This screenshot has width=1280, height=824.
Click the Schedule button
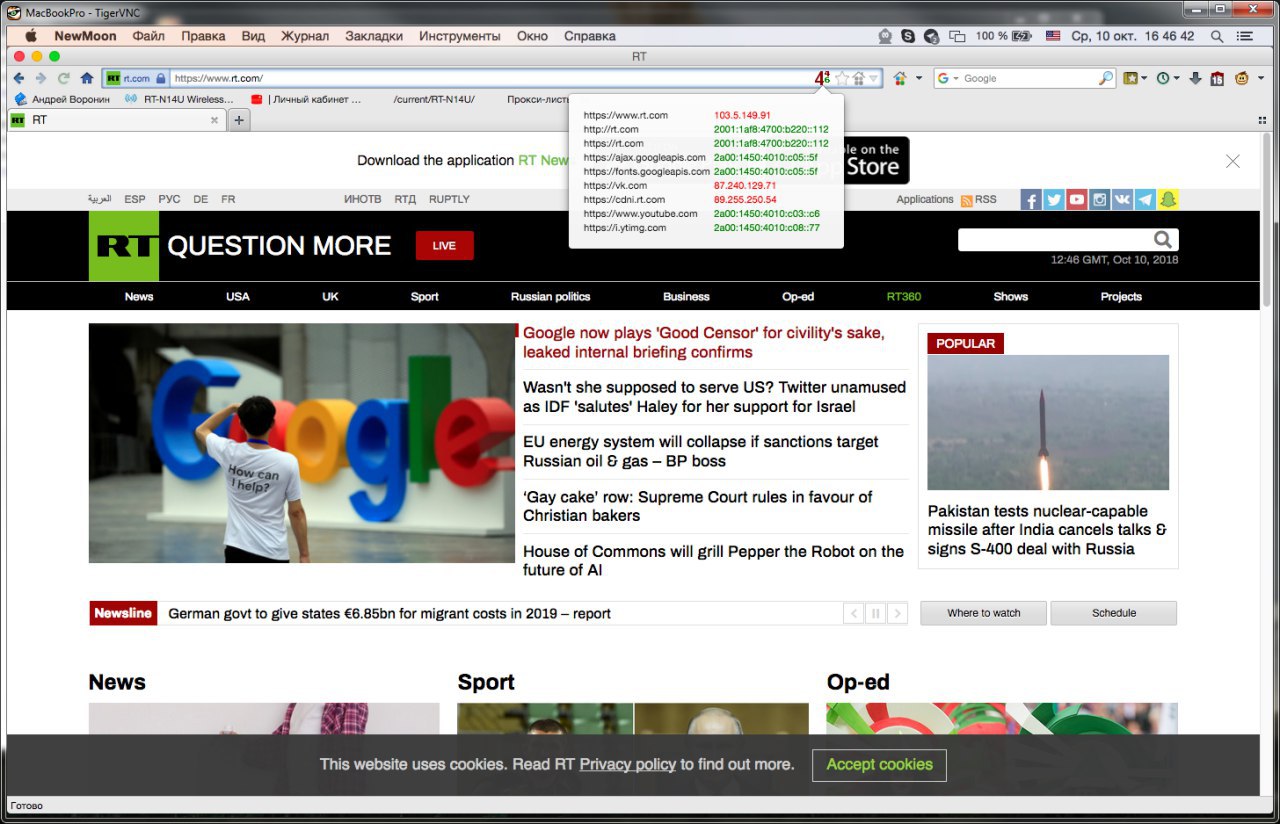[x=1114, y=613]
